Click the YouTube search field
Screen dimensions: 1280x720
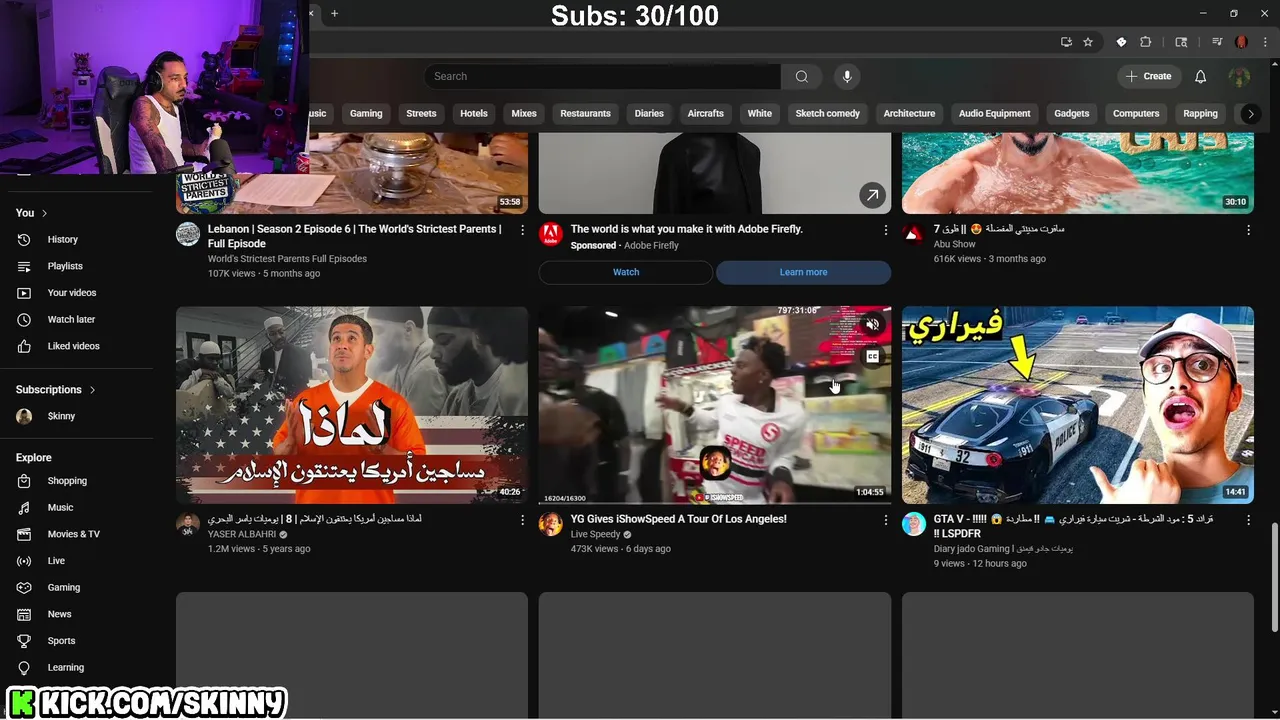[602, 77]
